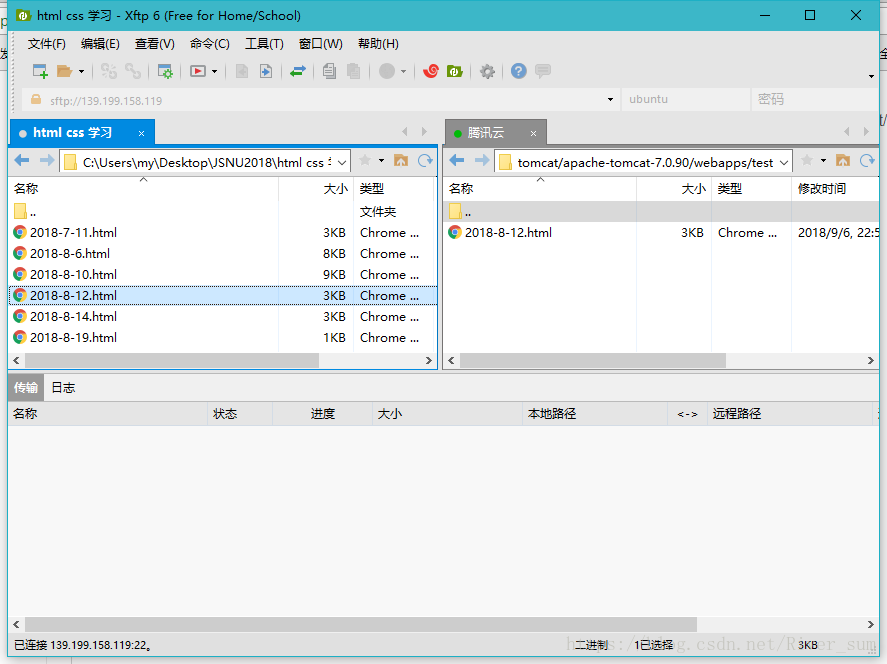The image size is (887, 664).
Task: Open Options with the gear icon
Action: (x=487, y=71)
